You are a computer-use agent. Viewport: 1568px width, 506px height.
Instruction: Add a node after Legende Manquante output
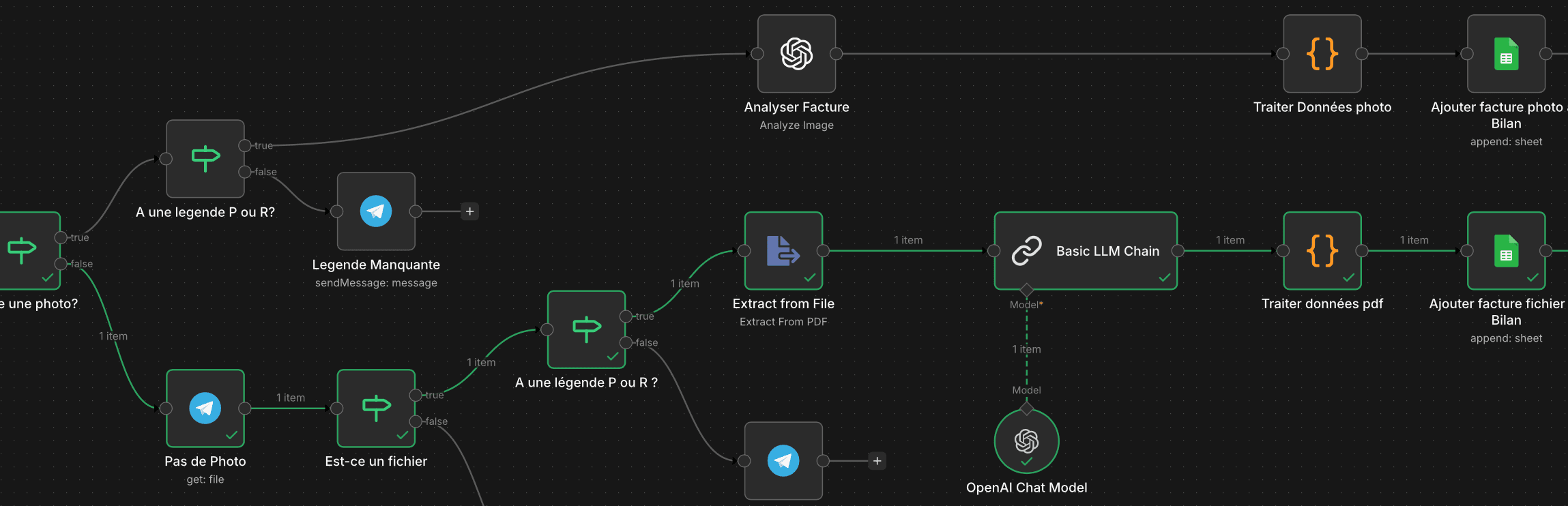click(469, 211)
